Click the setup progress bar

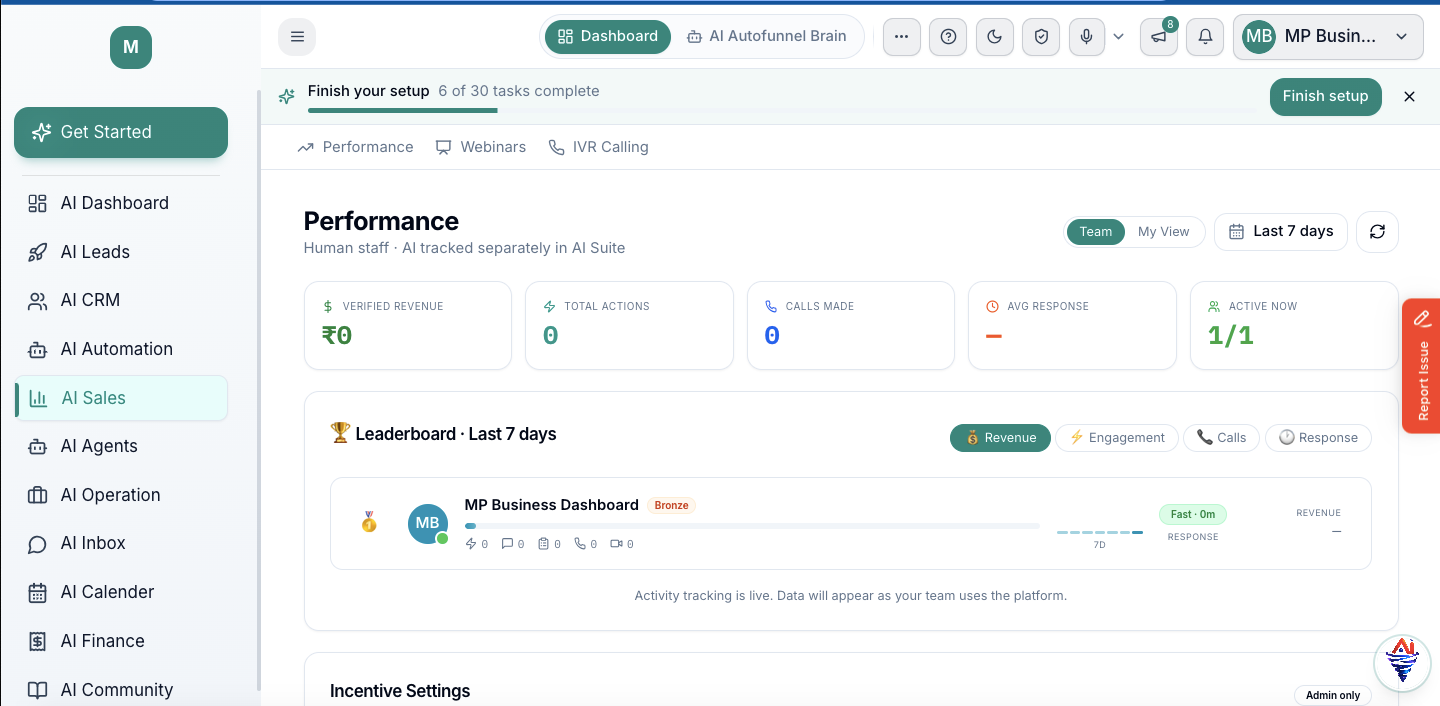[x=782, y=110]
